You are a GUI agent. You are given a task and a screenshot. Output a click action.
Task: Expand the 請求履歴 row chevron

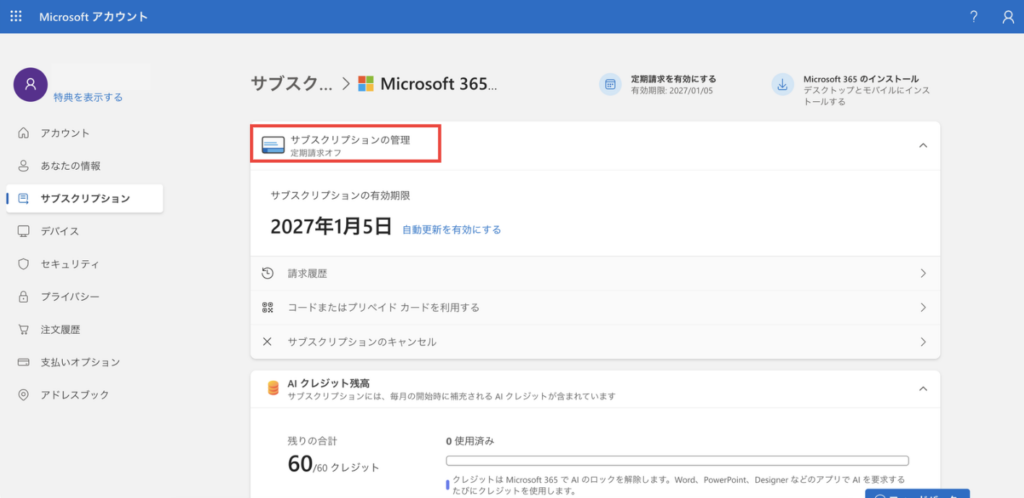click(x=922, y=273)
